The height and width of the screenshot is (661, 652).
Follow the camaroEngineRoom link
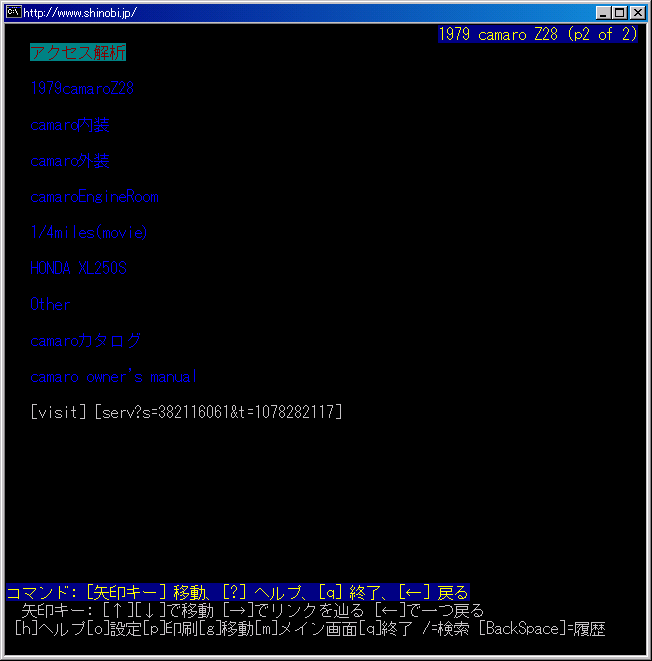pyautogui.click(x=94, y=197)
